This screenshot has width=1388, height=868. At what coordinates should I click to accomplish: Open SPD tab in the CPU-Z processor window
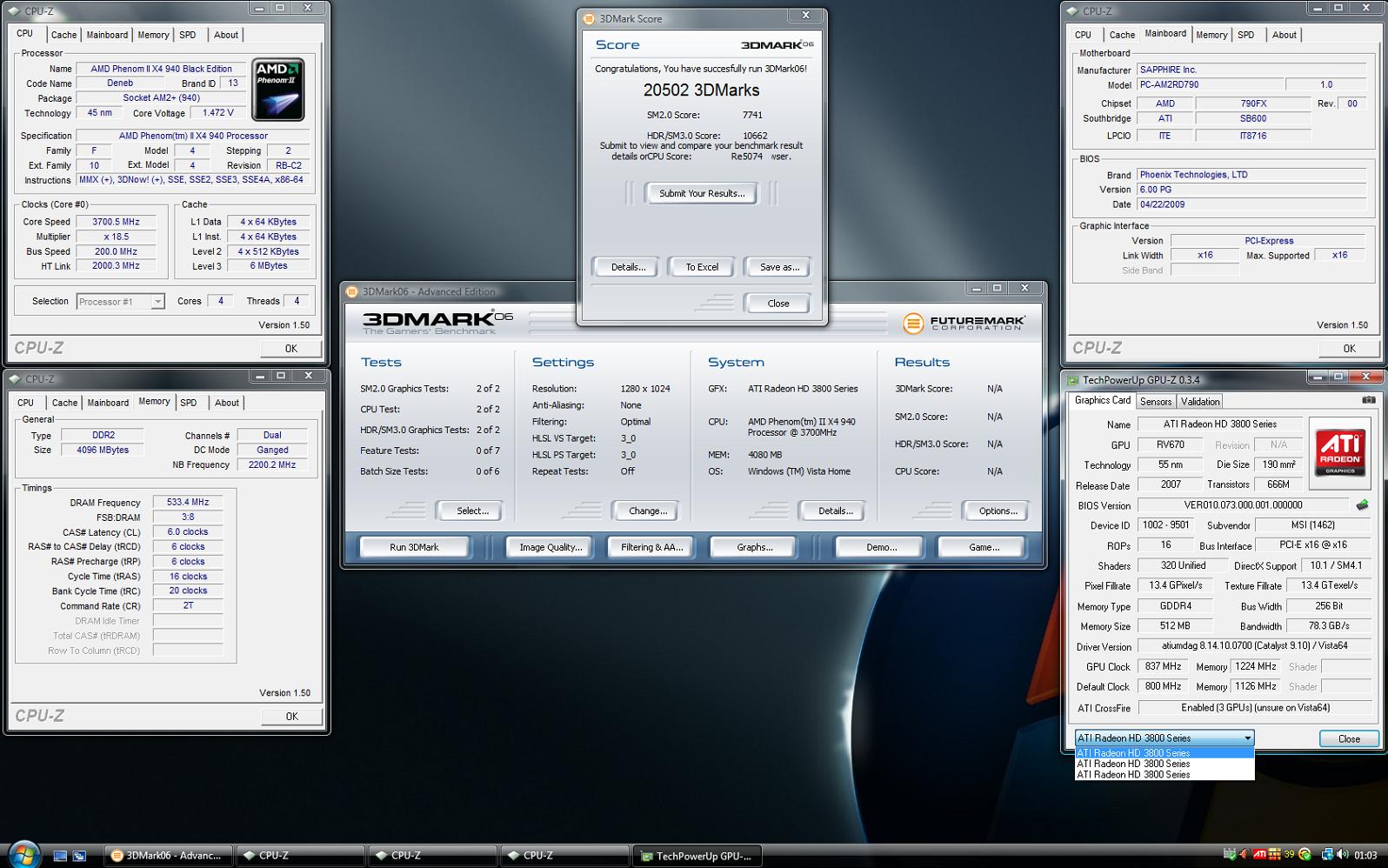[188, 35]
